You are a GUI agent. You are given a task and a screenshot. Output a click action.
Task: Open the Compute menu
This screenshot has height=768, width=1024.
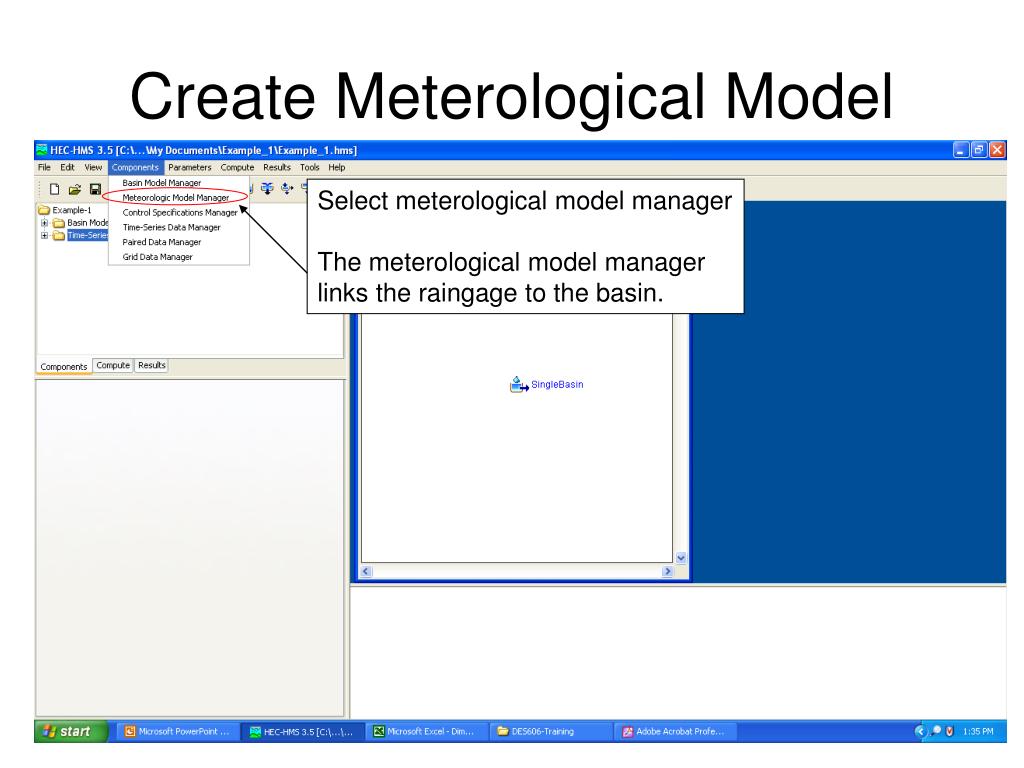[237, 168]
